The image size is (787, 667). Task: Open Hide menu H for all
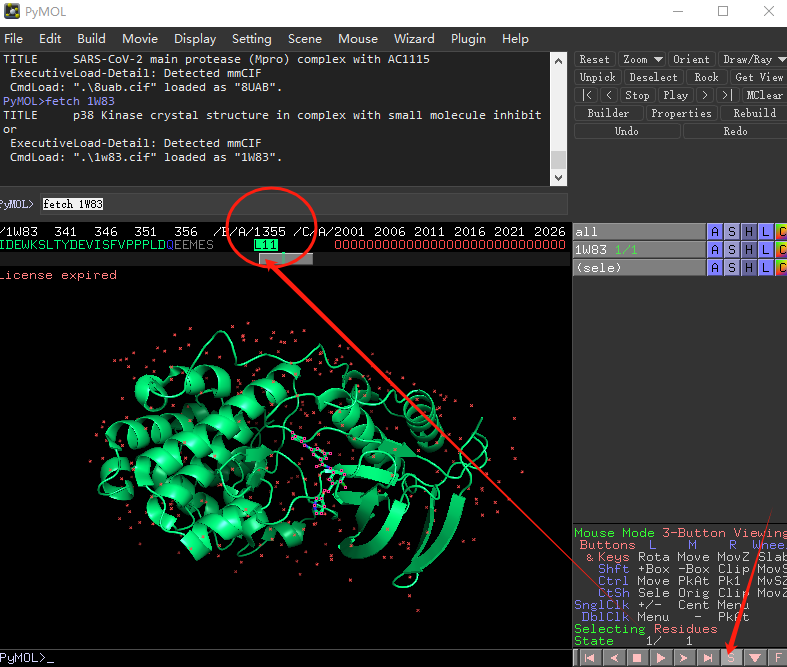748,232
